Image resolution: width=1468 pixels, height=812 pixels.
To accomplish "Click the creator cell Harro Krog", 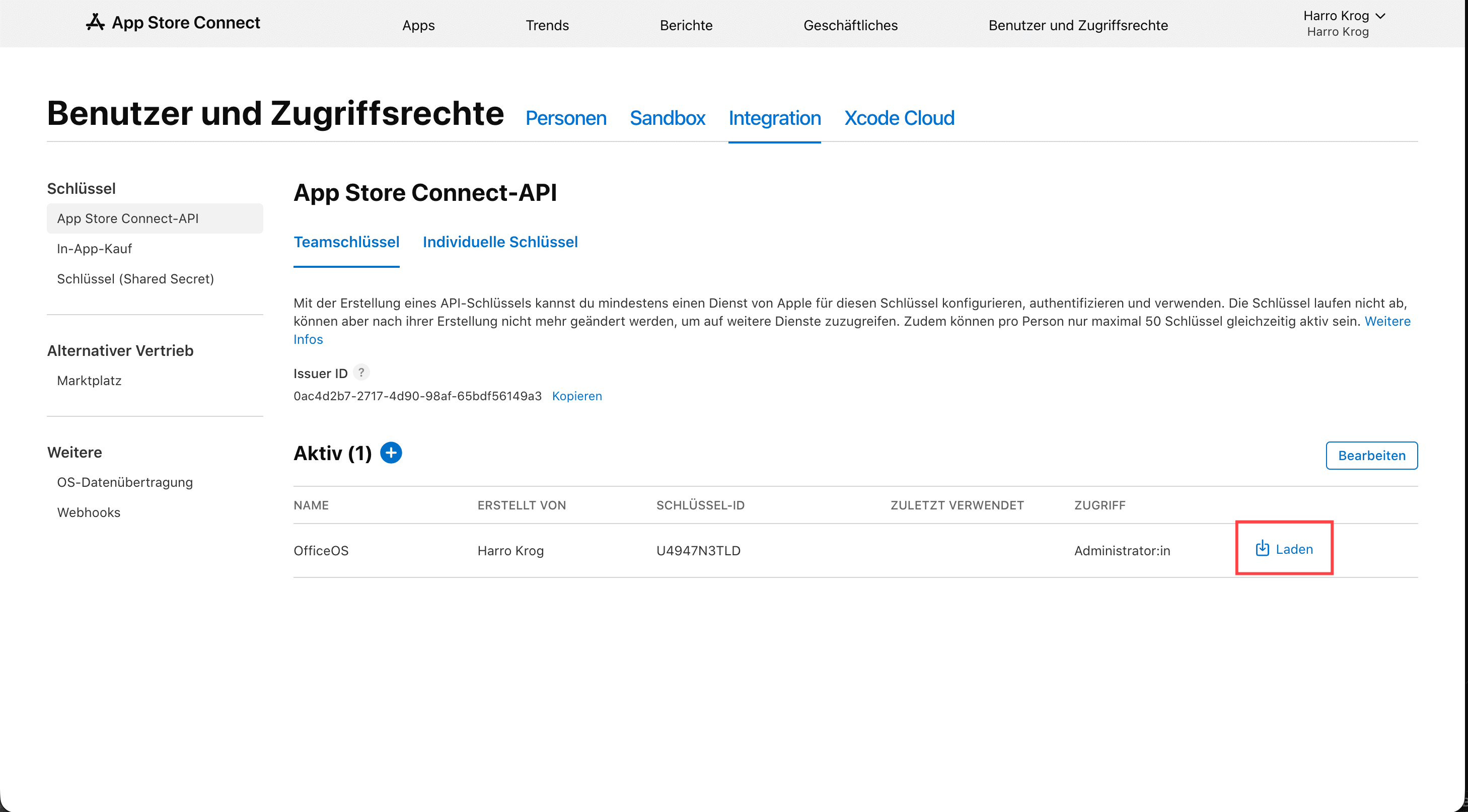I will (x=510, y=550).
